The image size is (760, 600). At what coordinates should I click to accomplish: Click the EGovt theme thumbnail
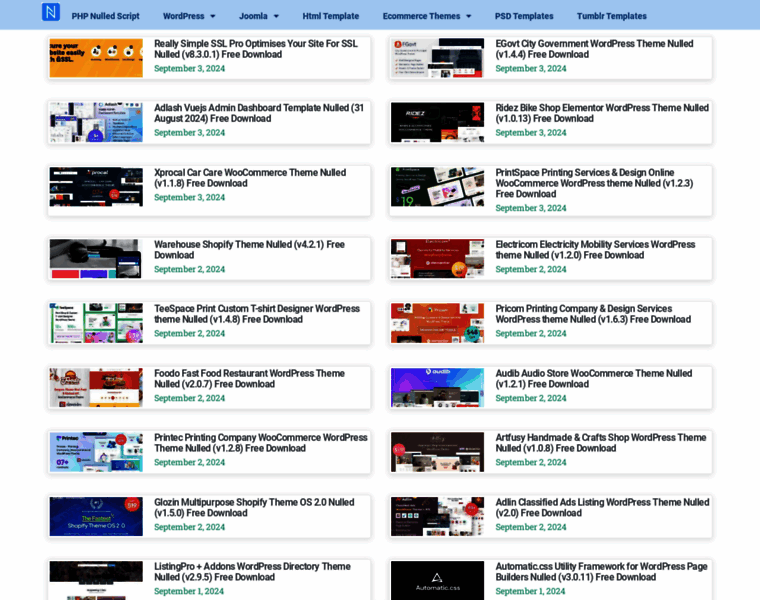click(437, 58)
